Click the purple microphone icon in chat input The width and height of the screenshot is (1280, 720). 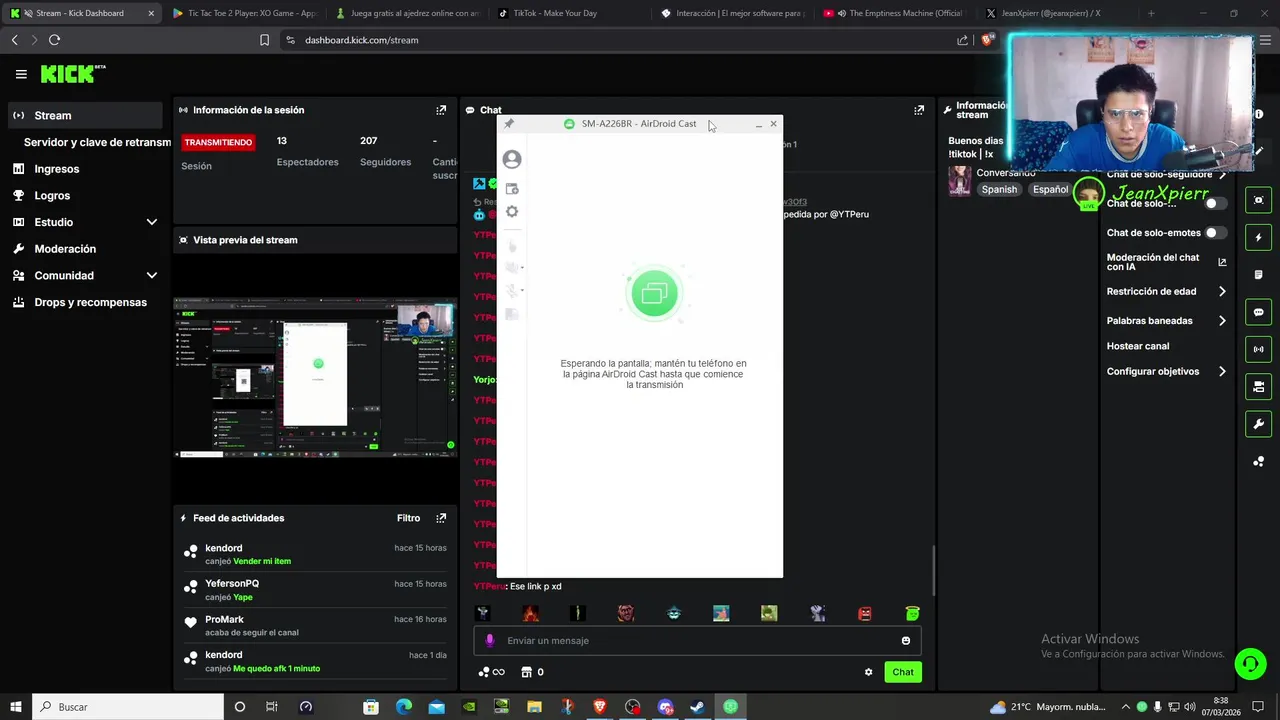[x=489, y=641]
